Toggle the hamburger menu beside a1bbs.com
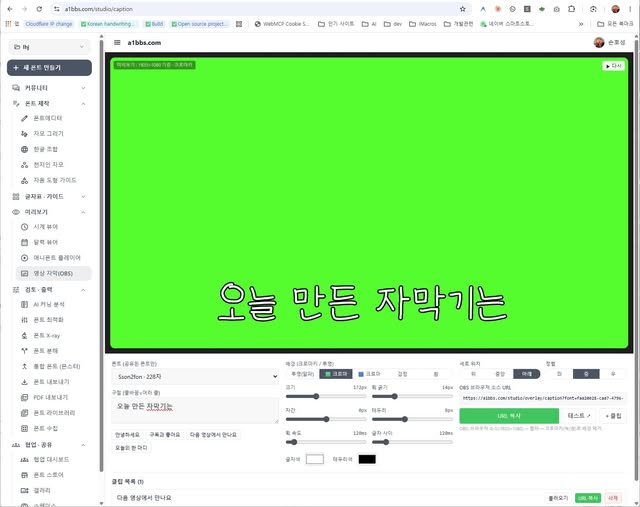 (117, 42)
